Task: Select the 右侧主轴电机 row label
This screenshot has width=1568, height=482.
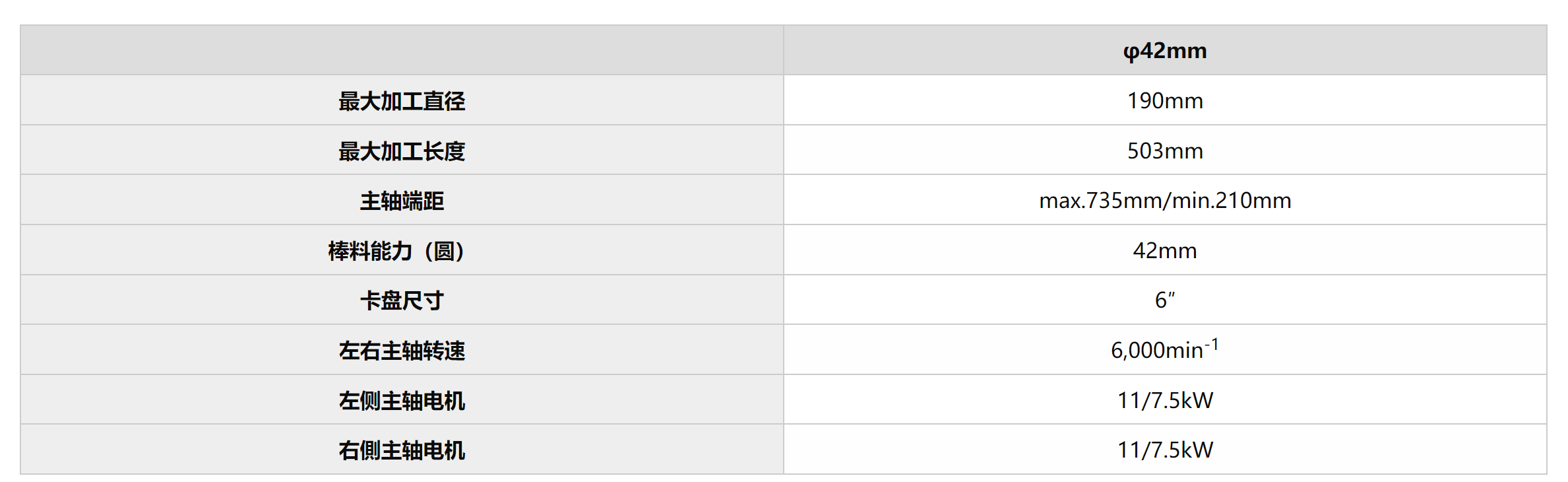Action: (402, 450)
